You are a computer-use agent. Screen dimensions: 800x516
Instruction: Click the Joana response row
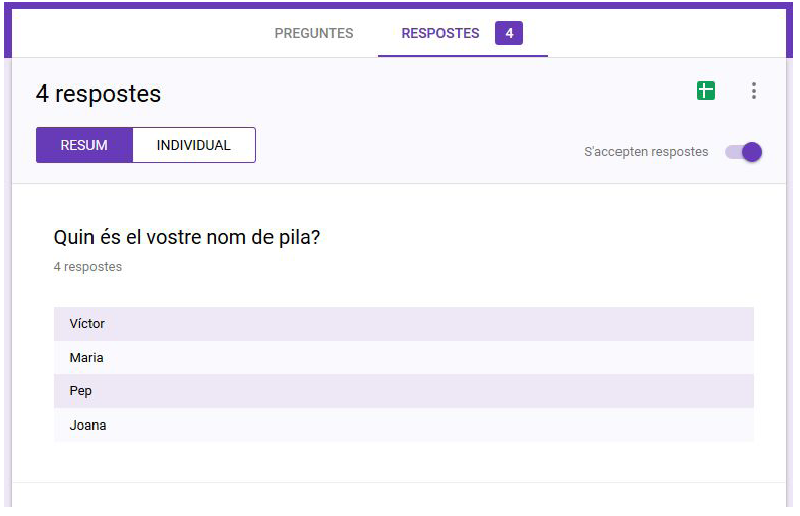click(x=403, y=425)
